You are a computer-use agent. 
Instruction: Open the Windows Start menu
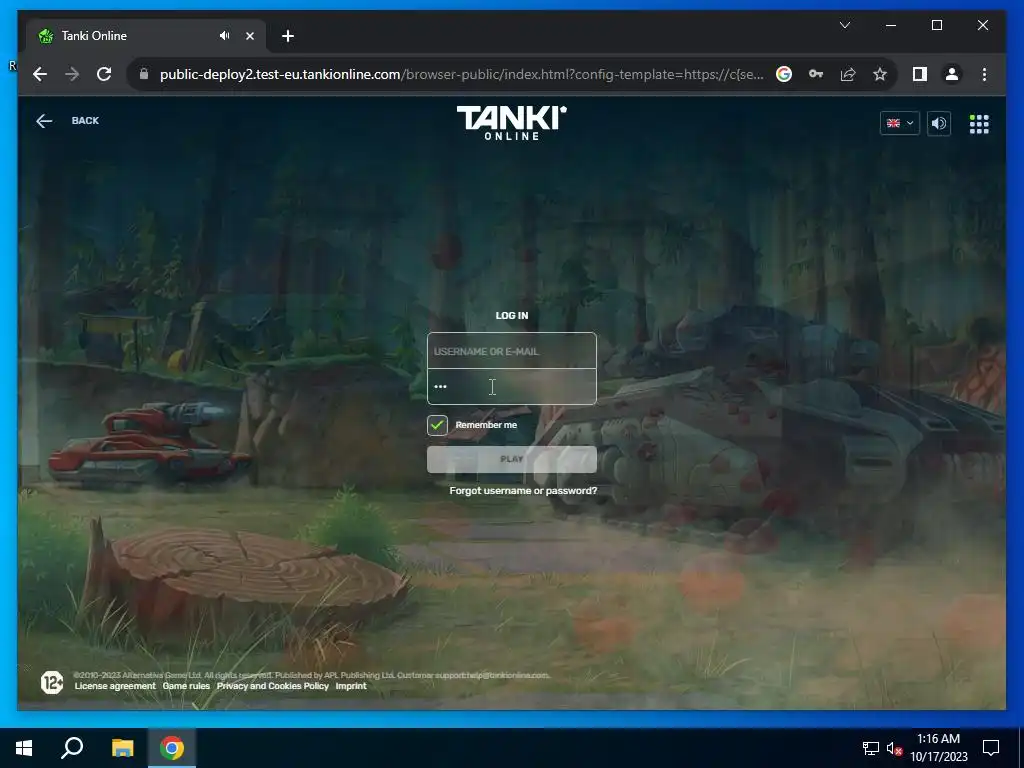click(x=24, y=748)
